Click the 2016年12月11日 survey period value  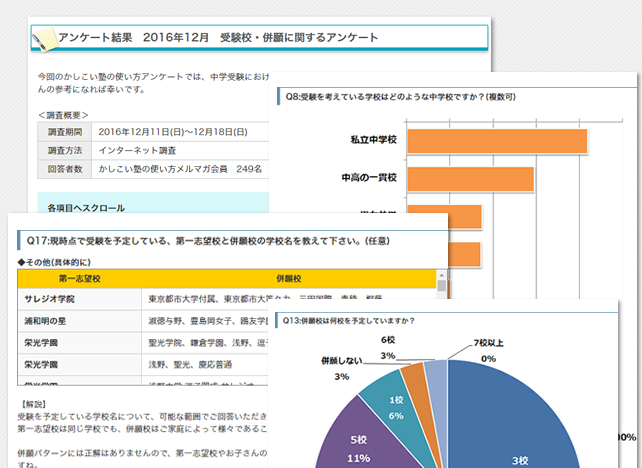click(173, 132)
